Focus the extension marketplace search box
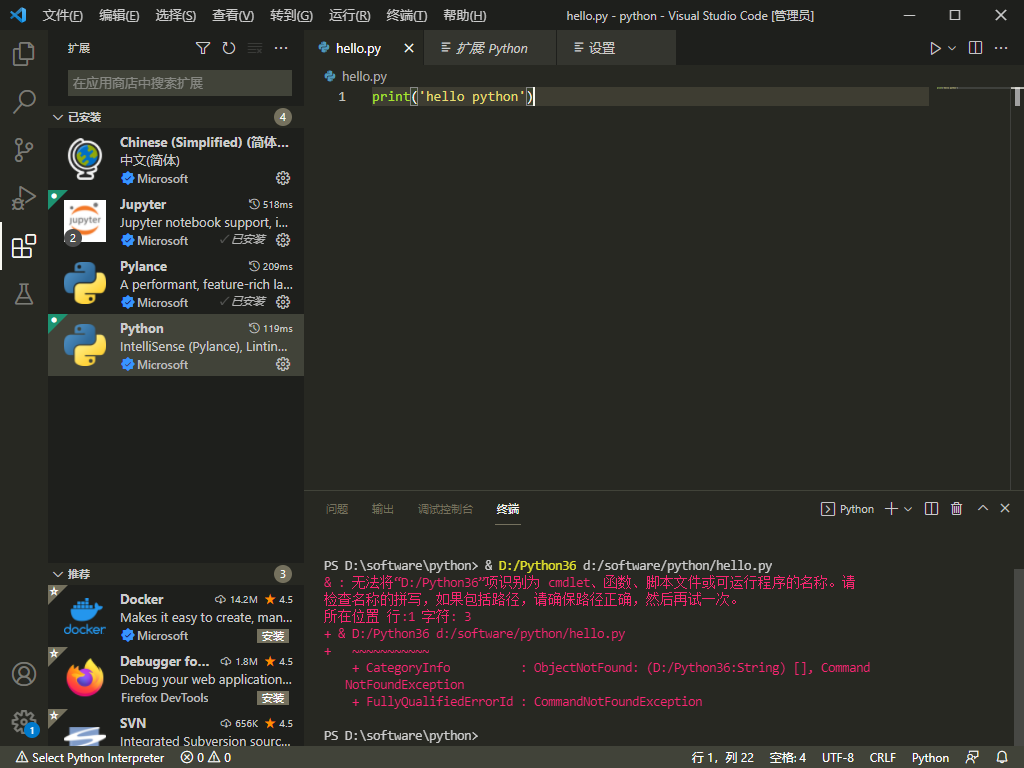Image resolution: width=1024 pixels, height=768 pixels. point(180,83)
